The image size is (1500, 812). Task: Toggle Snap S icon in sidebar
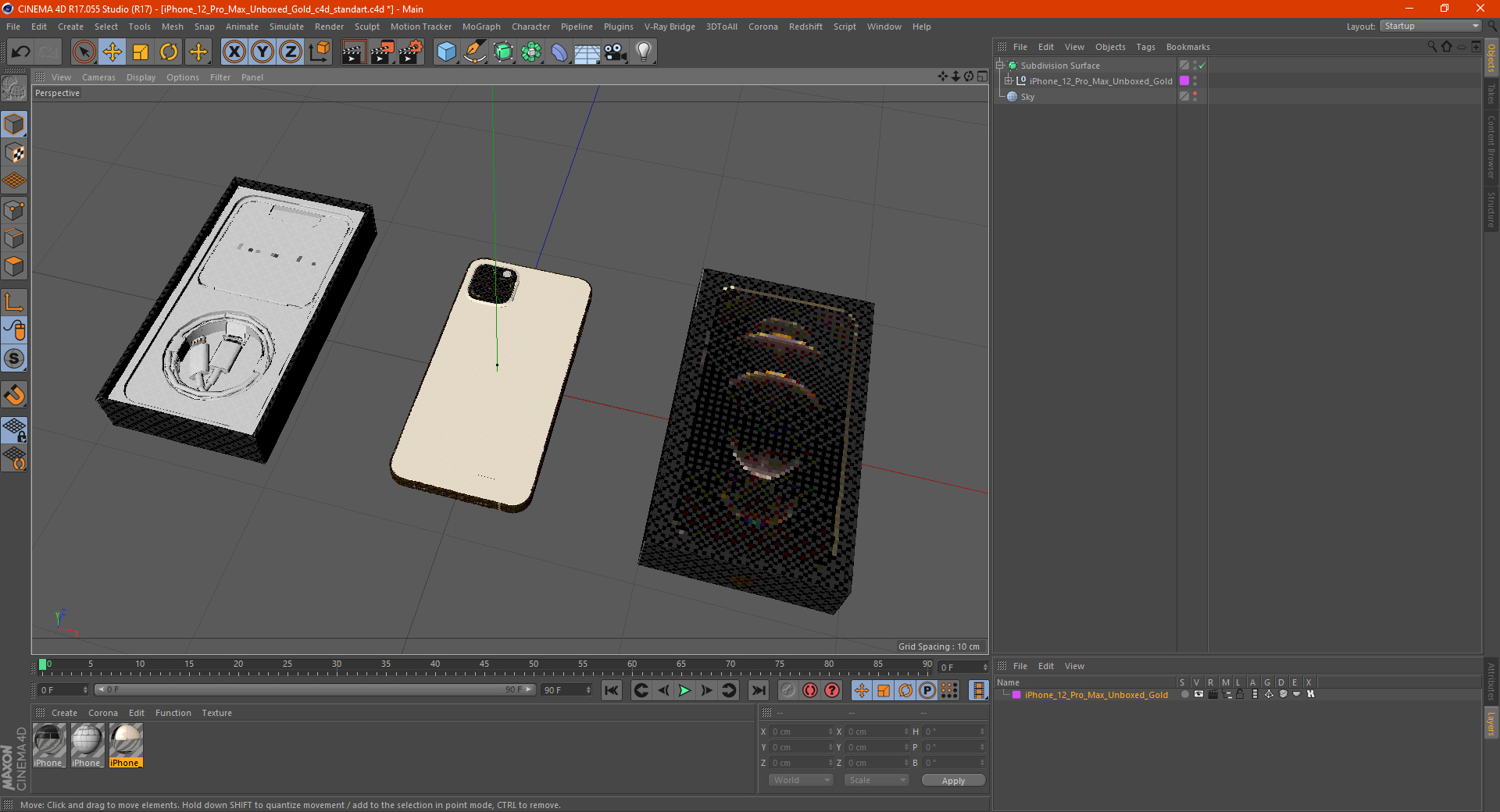14,359
